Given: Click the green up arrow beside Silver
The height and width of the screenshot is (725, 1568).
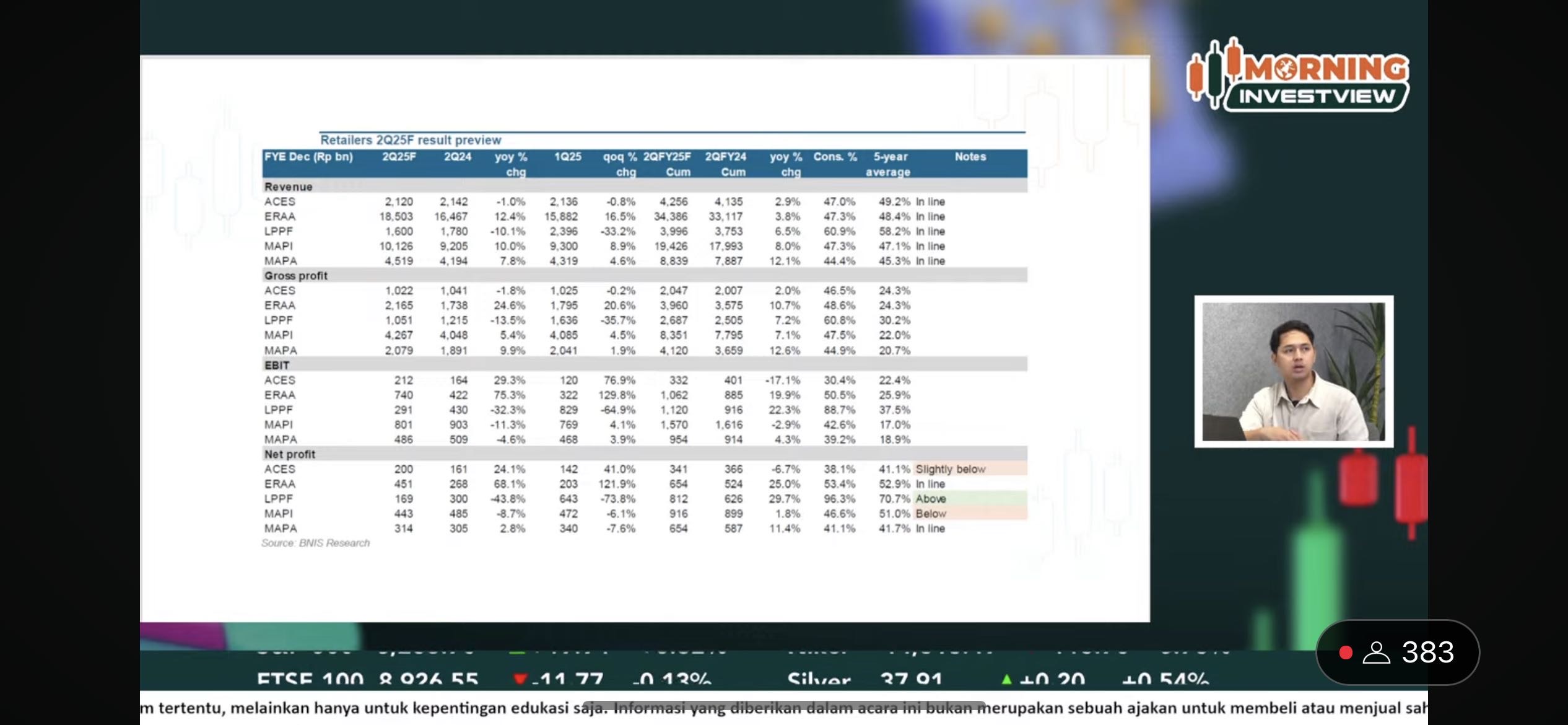Looking at the screenshot, I should tap(1006, 680).
